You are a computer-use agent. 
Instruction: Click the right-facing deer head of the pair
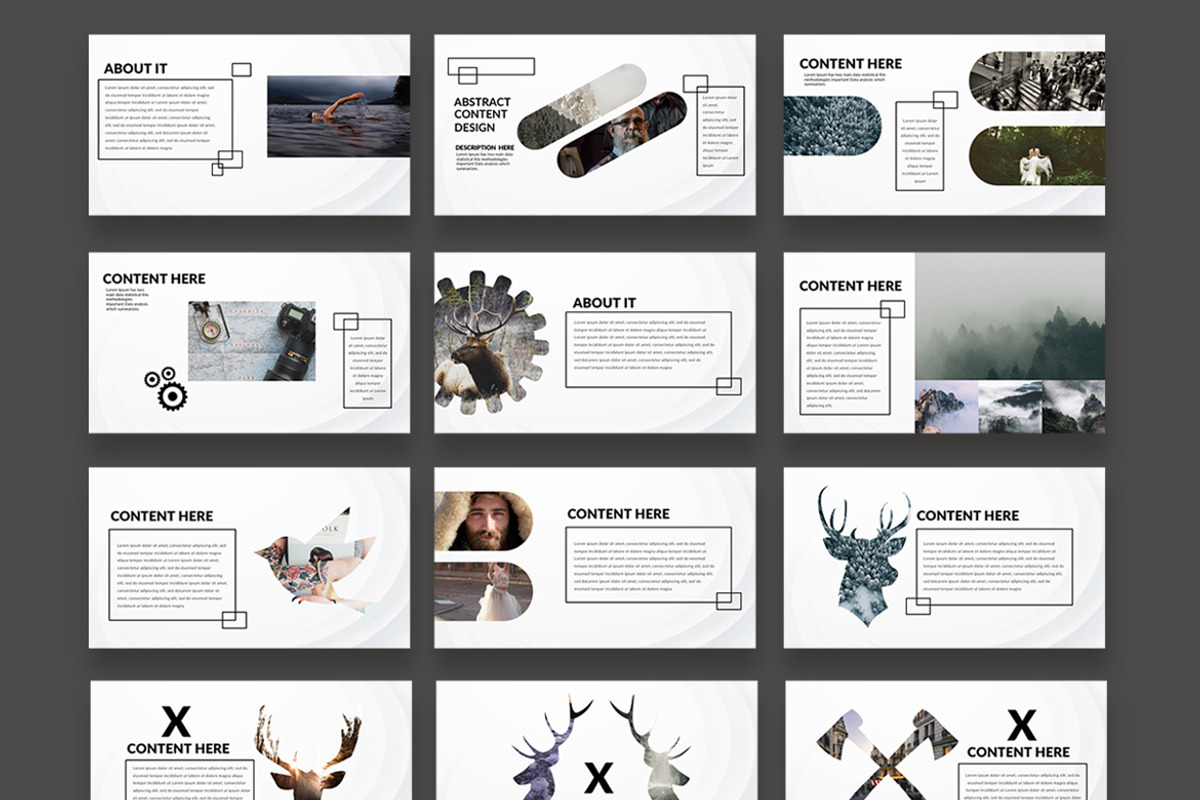(651, 747)
